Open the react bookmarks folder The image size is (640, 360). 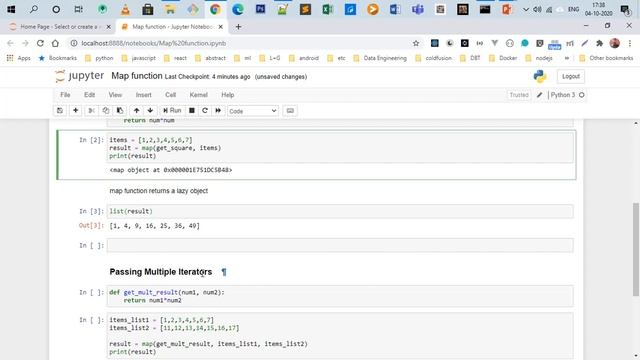coord(175,58)
